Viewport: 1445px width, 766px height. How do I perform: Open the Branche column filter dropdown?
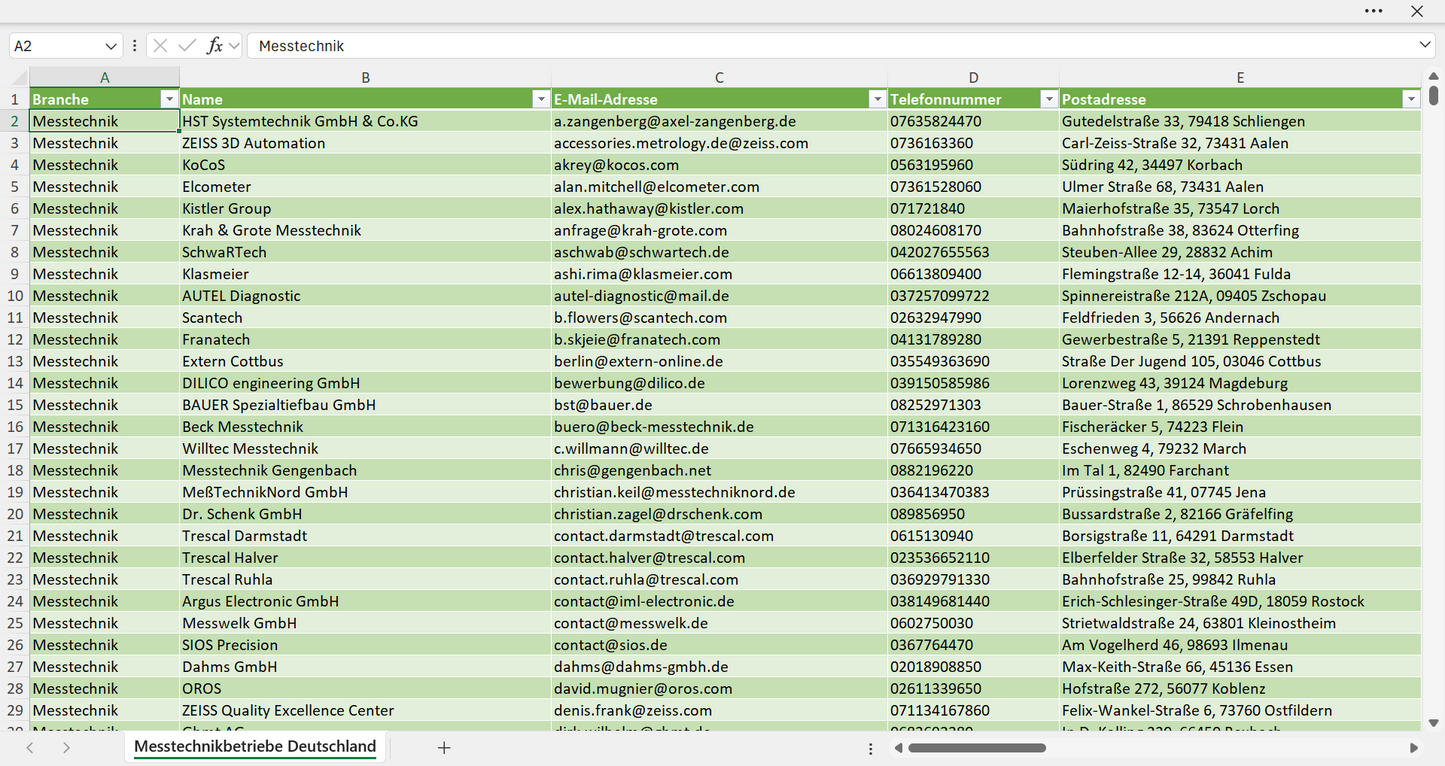click(x=169, y=99)
